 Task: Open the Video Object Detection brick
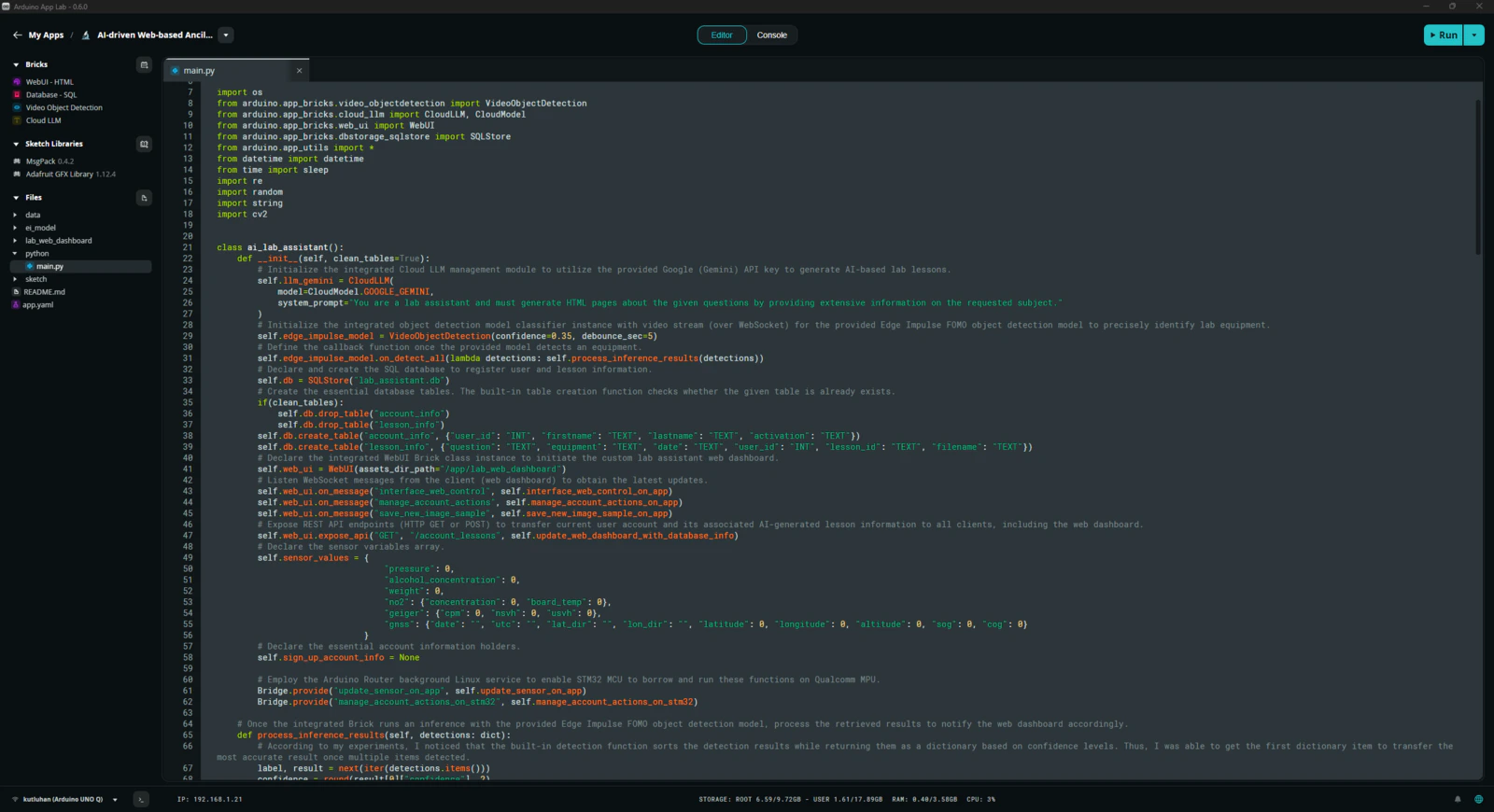63,108
